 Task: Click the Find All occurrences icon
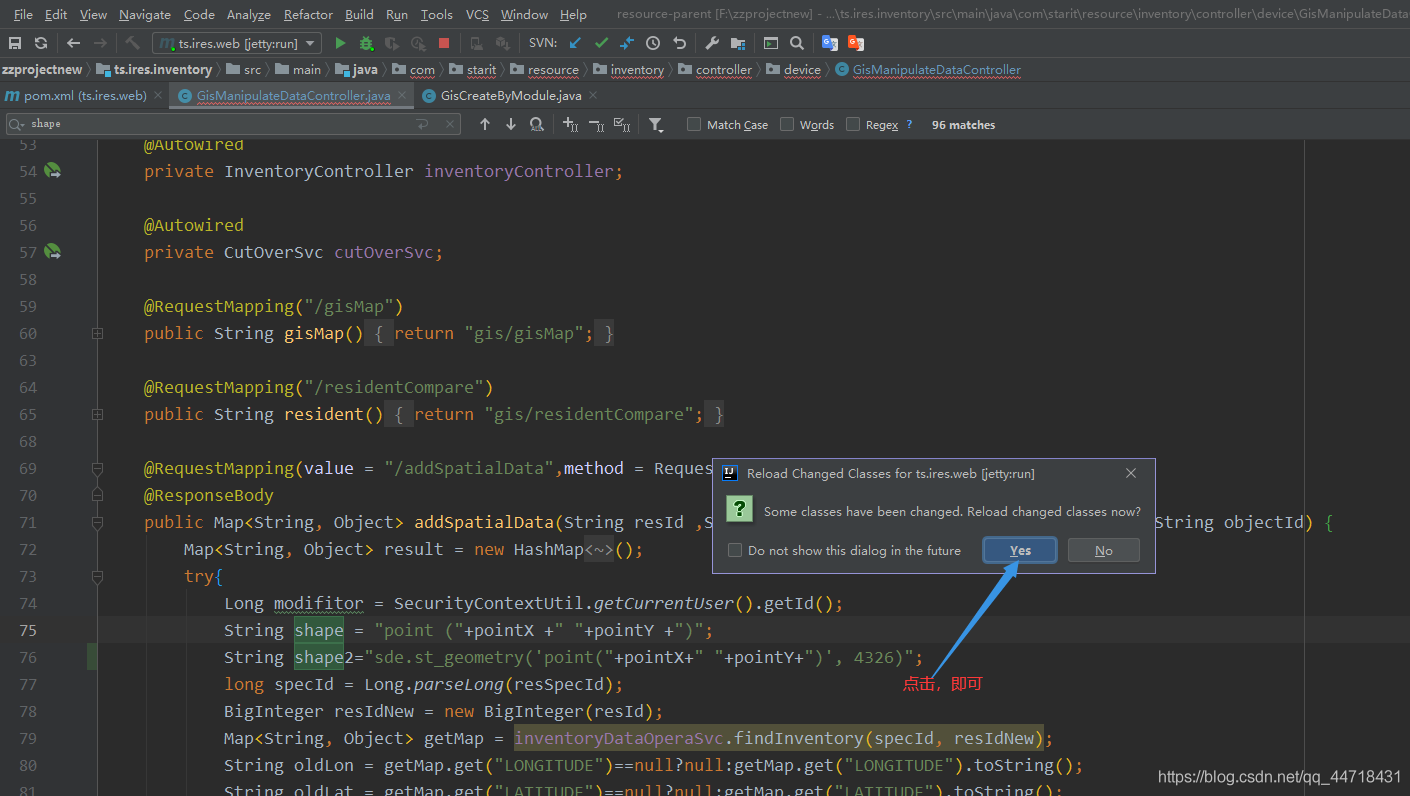(537, 124)
